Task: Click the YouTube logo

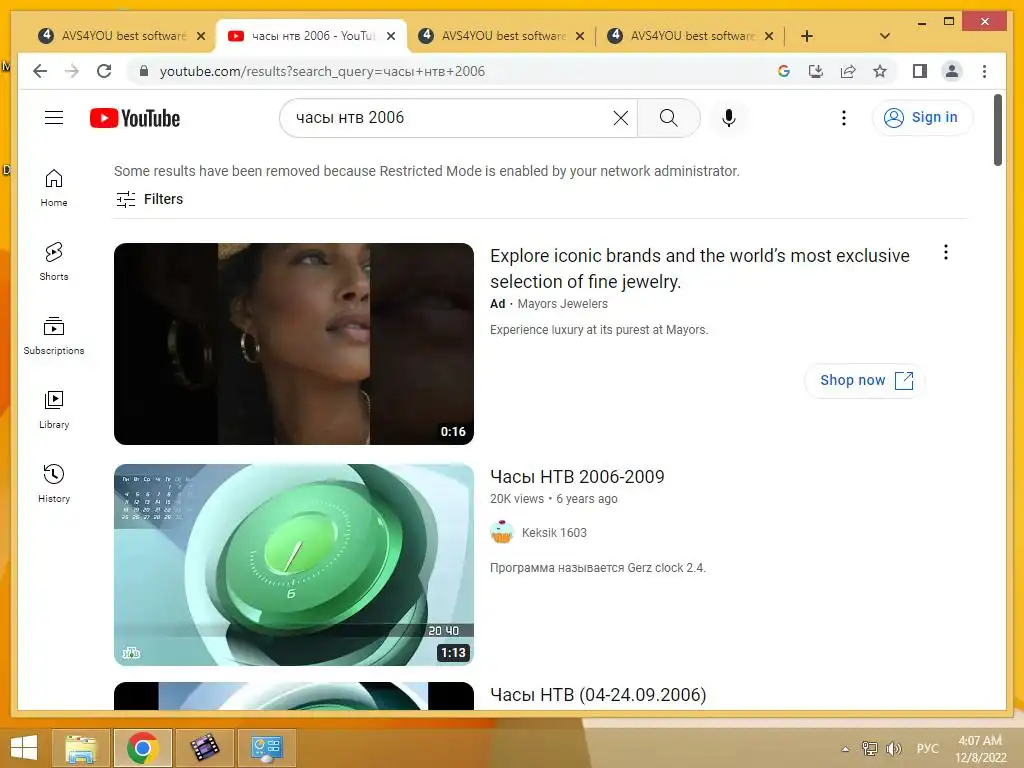Action: point(135,118)
